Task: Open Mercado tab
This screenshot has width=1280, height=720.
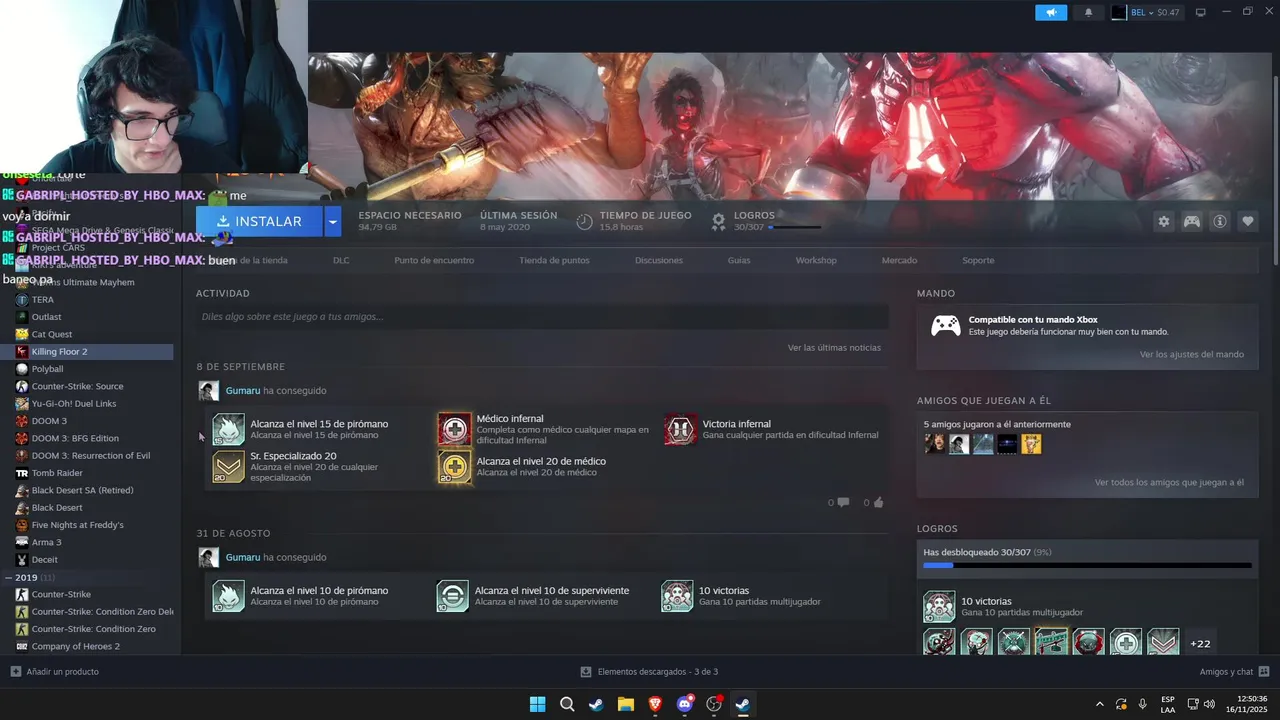Action: point(899,260)
